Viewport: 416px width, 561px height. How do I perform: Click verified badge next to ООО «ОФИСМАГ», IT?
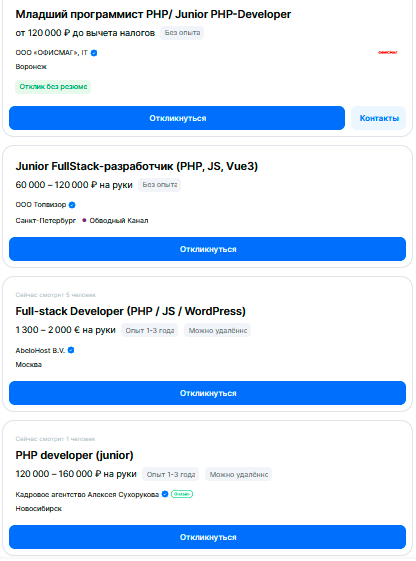(x=94, y=53)
